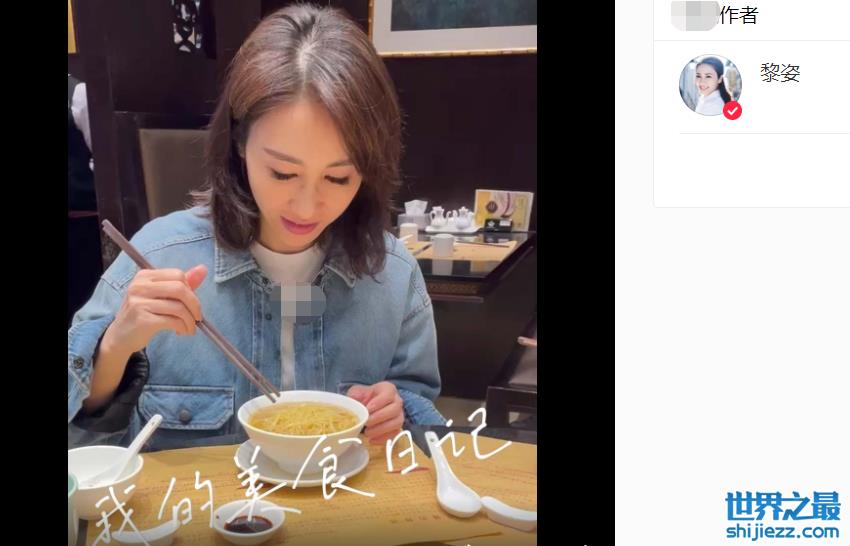Click the blurred mosaic patch on jacket
Viewport: 850px width, 546px height.
297,301
